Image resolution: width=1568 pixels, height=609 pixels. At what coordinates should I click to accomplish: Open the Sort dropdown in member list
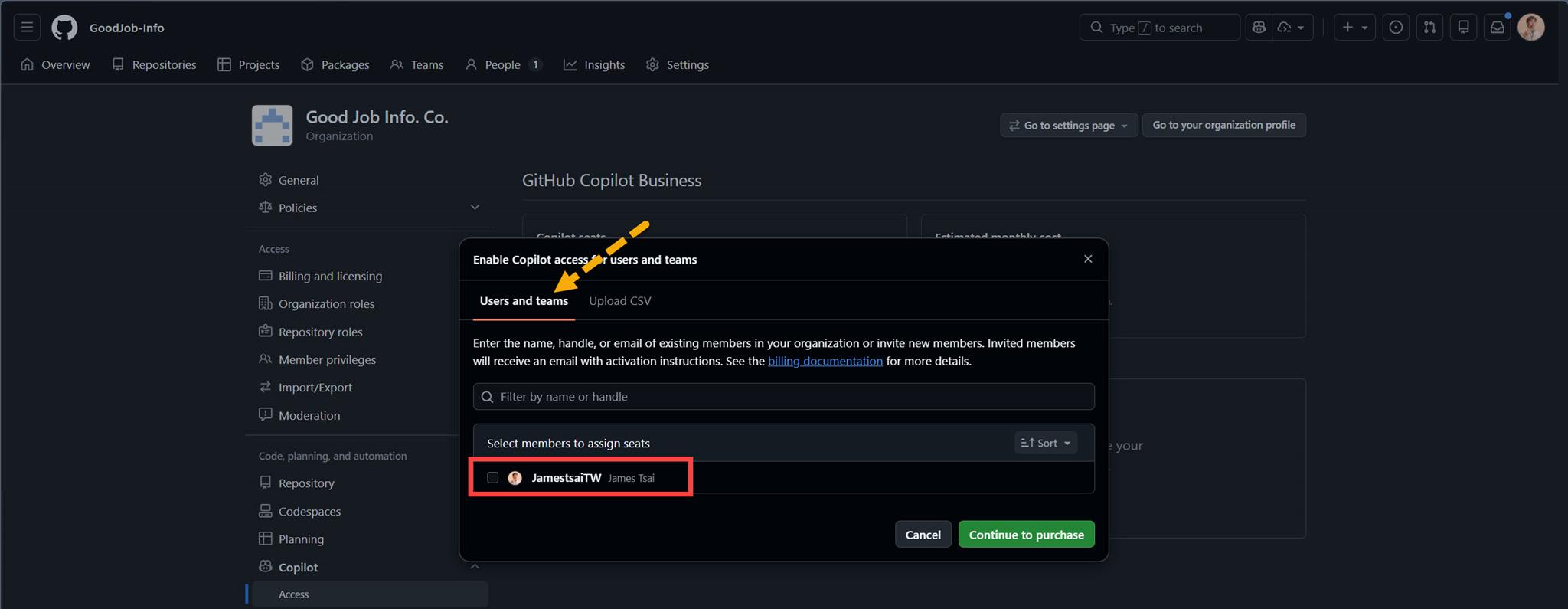[1046, 443]
